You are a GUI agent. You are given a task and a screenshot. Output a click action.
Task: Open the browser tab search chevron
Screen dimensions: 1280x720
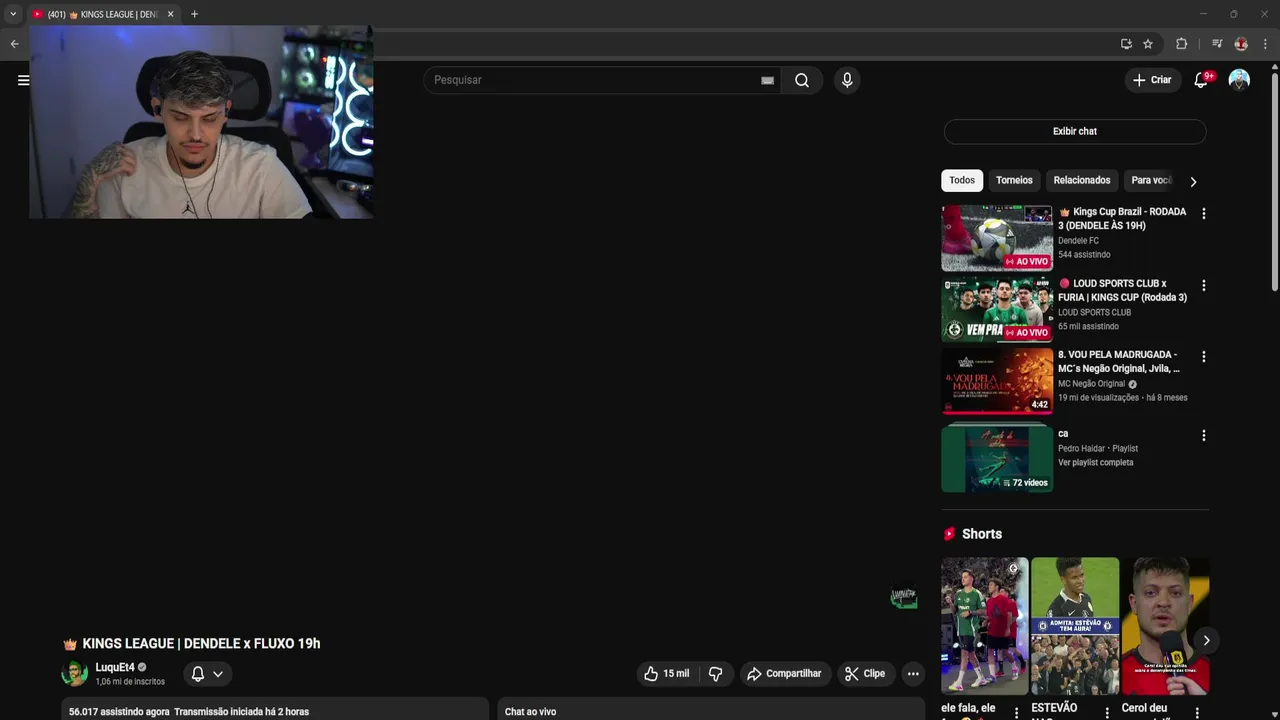13,14
